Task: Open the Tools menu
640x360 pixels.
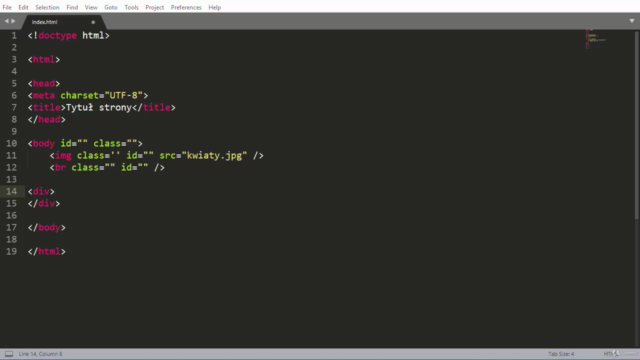Action: (x=131, y=7)
